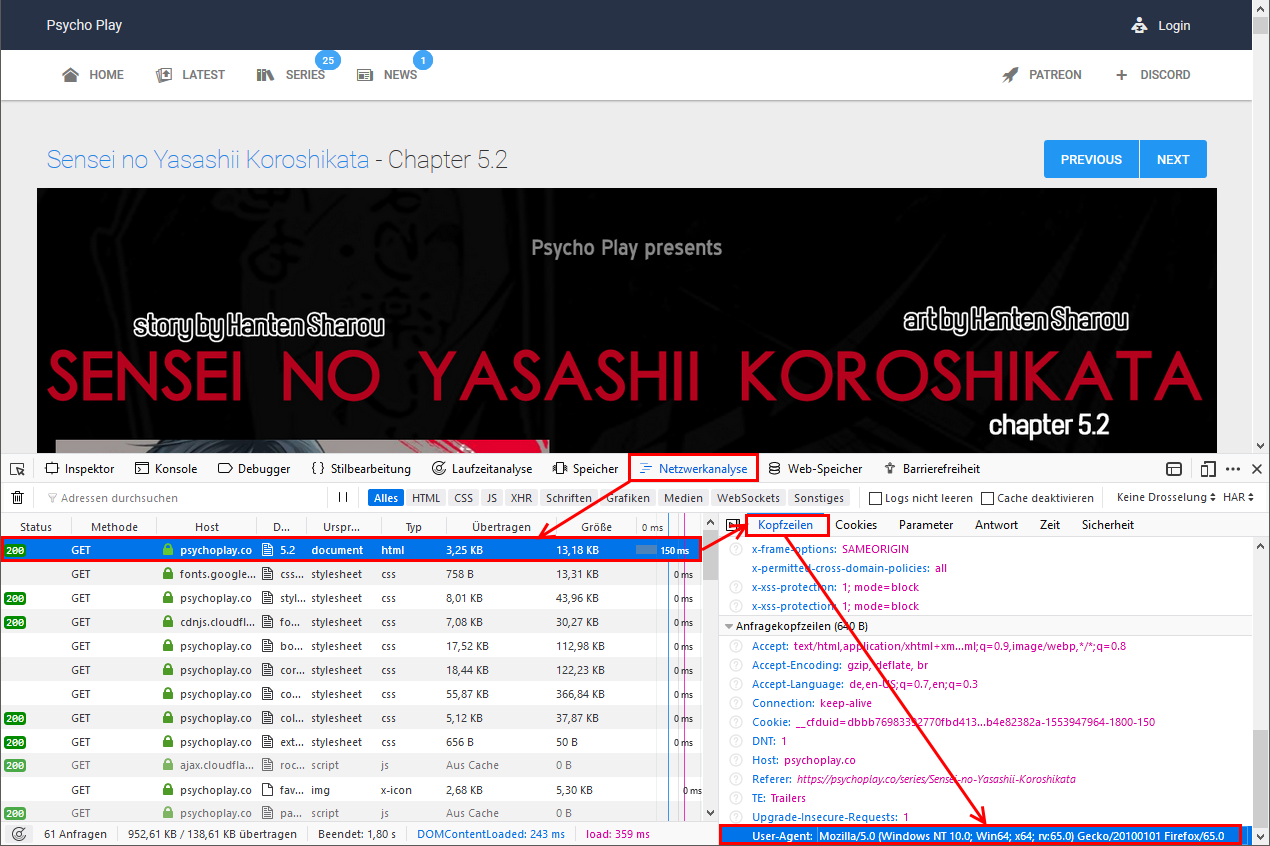Open the HAR export dropdown
This screenshot has width=1270, height=846.
[x=1240, y=498]
